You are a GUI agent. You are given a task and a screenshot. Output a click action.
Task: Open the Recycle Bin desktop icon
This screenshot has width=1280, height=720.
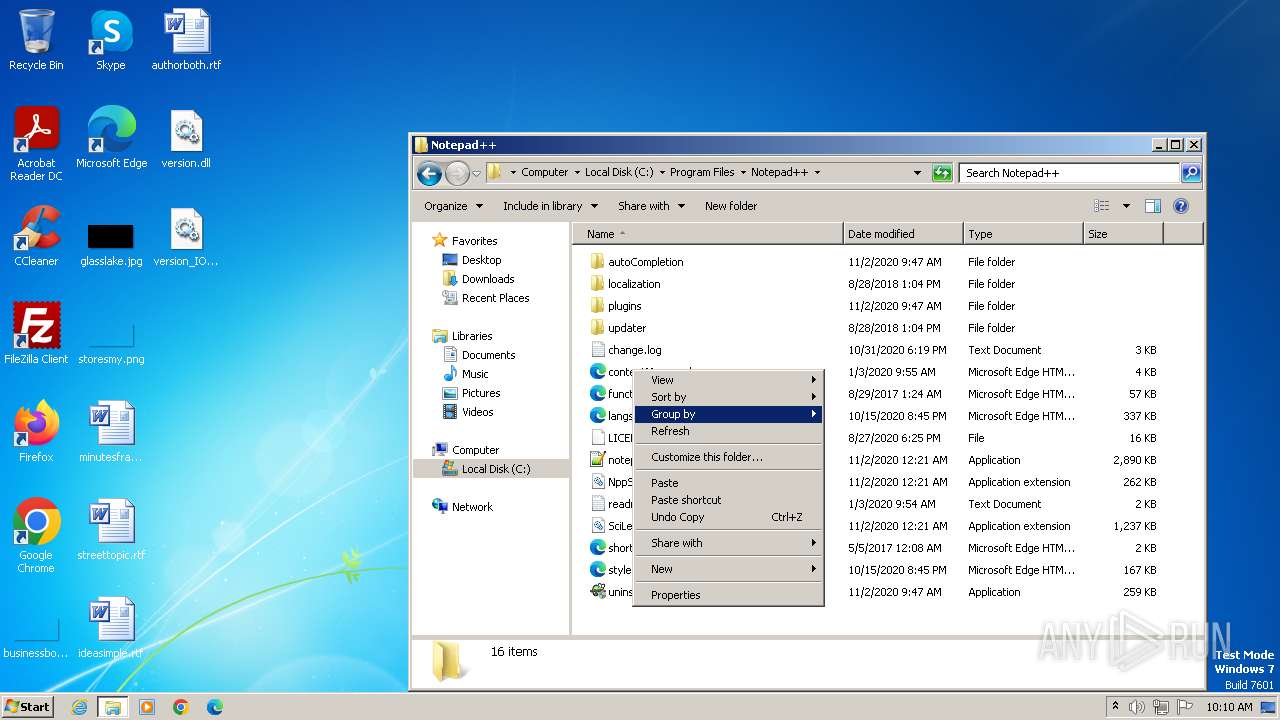coord(36,40)
